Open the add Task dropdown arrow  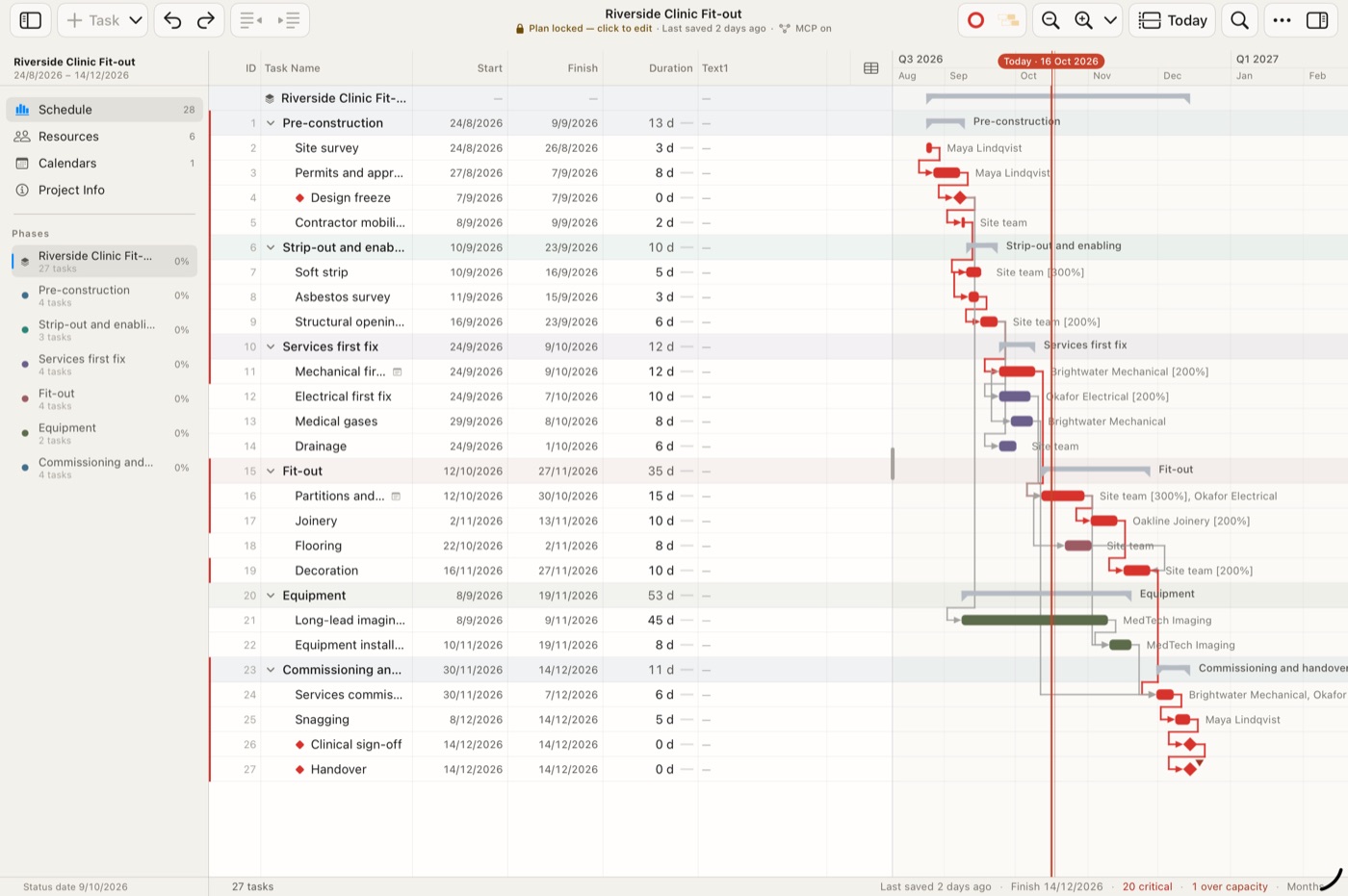[136, 20]
